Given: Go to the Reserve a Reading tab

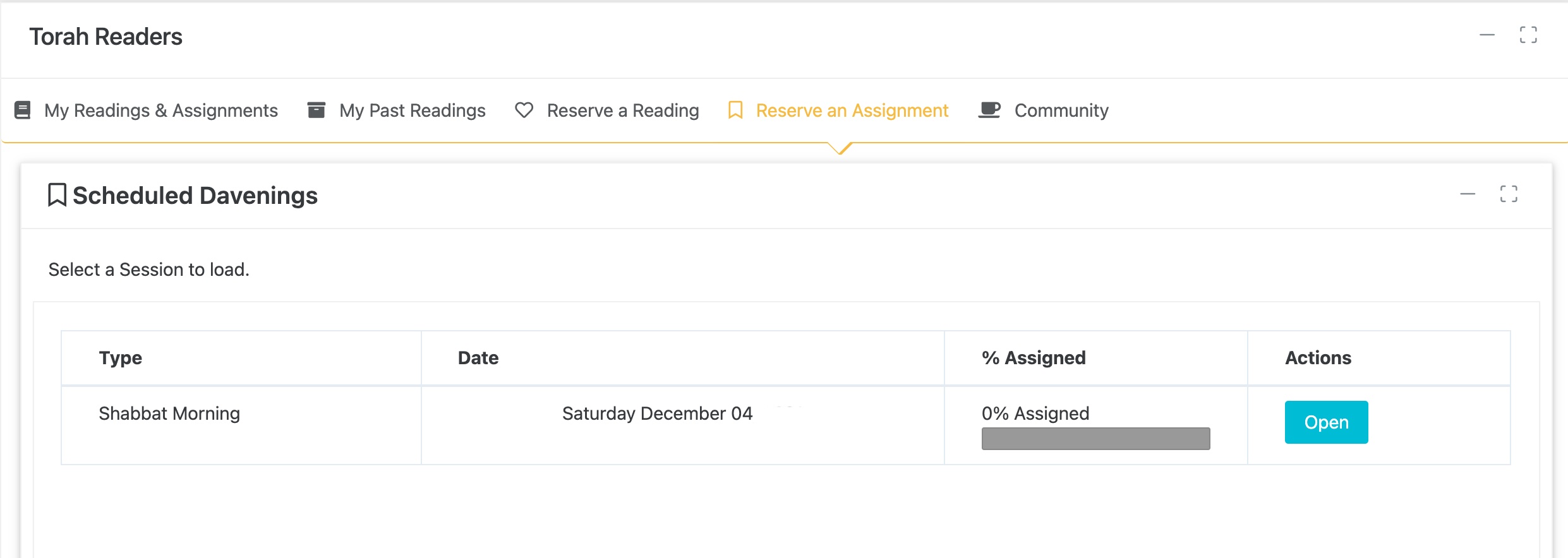Looking at the screenshot, I should click(622, 110).
